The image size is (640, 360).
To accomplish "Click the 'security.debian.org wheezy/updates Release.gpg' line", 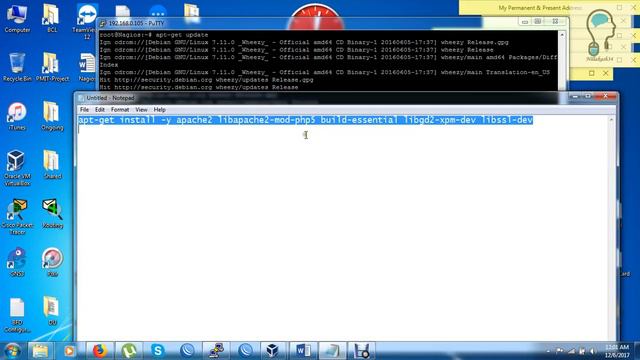I will click(x=207, y=80).
